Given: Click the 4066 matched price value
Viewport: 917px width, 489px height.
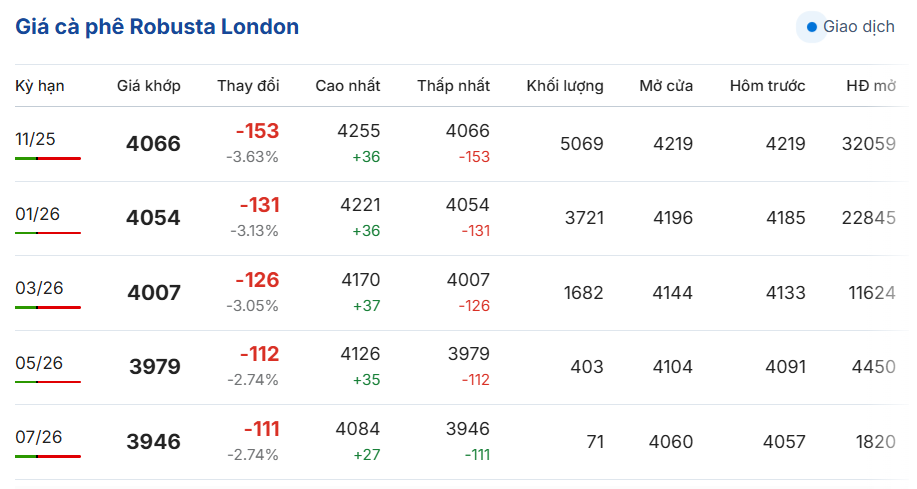Looking at the screenshot, I should pyautogui.click(x=153, y=144).
